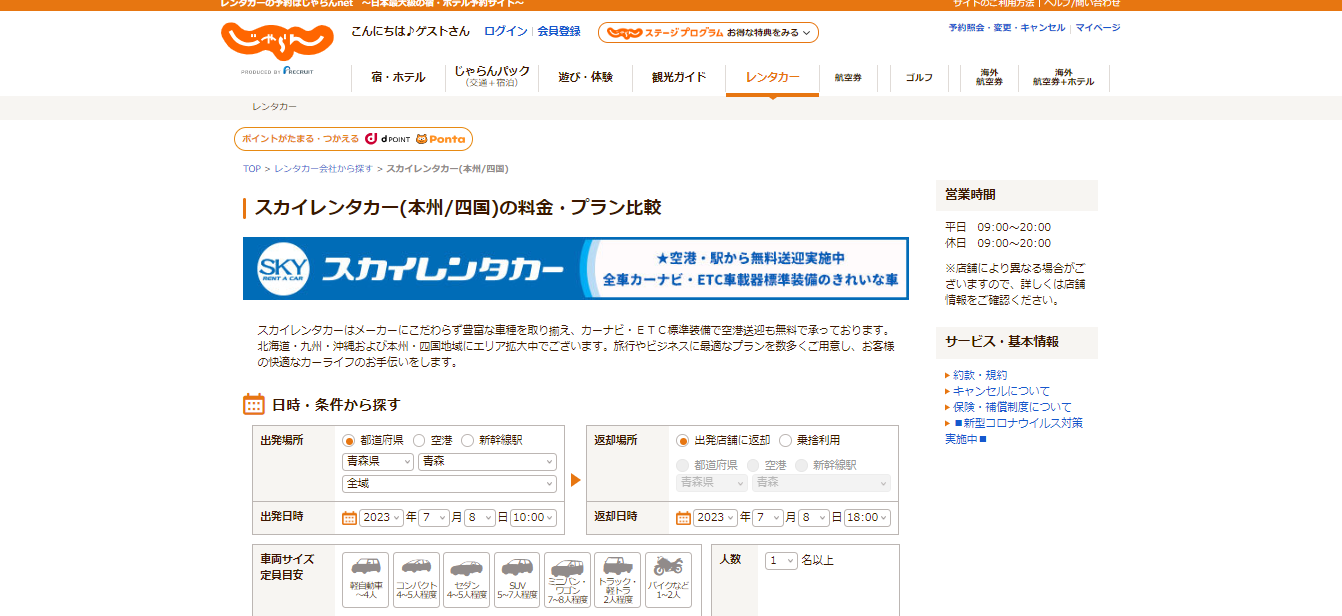Open the return date calendar icon
Image resolution: width=1342 pixels, height=616 pixels.
(x=683, y=517)
